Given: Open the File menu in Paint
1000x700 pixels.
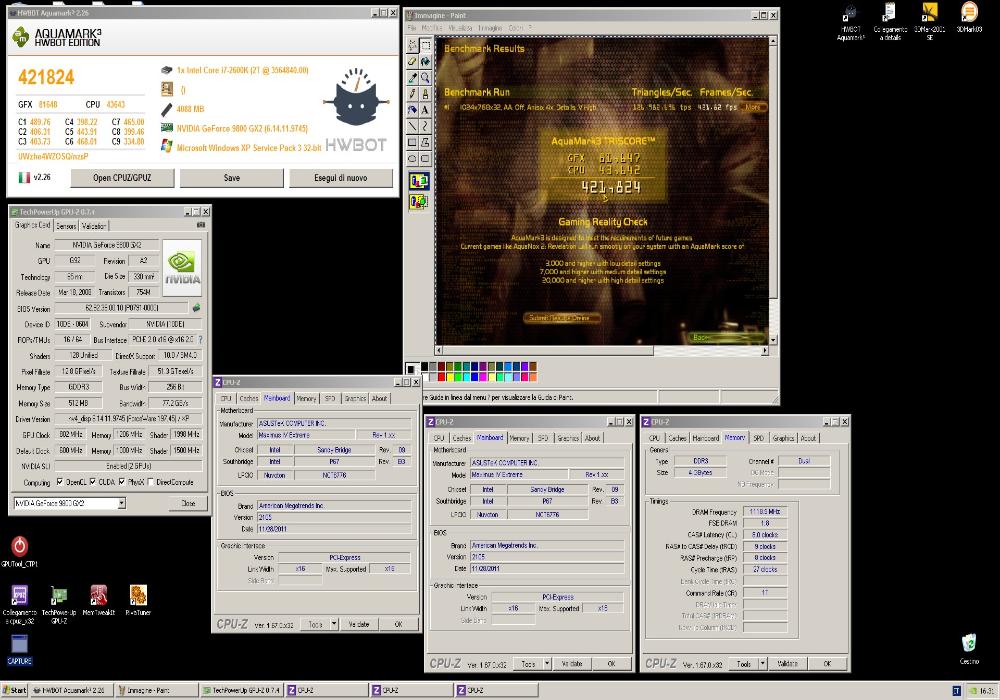Looking at the screenshot, I should pos(411,28).
